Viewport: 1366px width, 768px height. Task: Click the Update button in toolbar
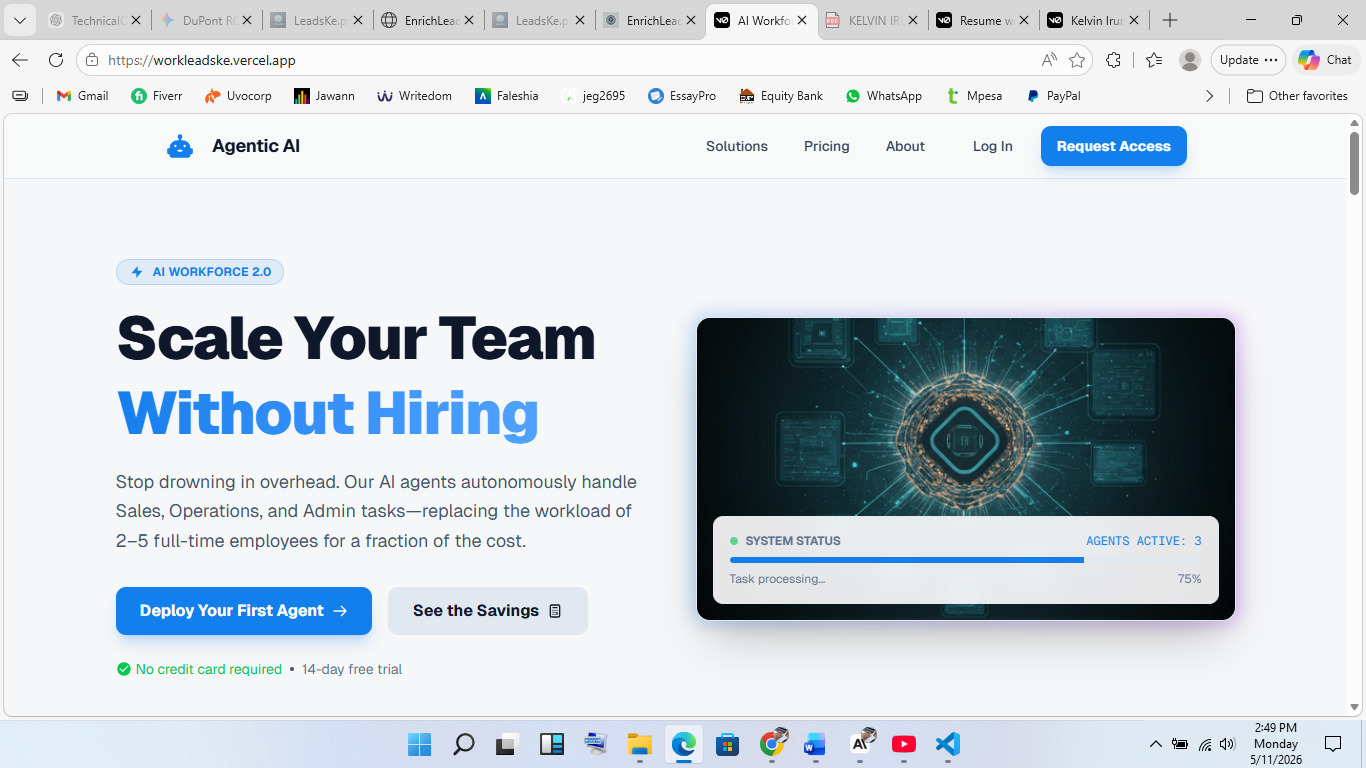1248,60
